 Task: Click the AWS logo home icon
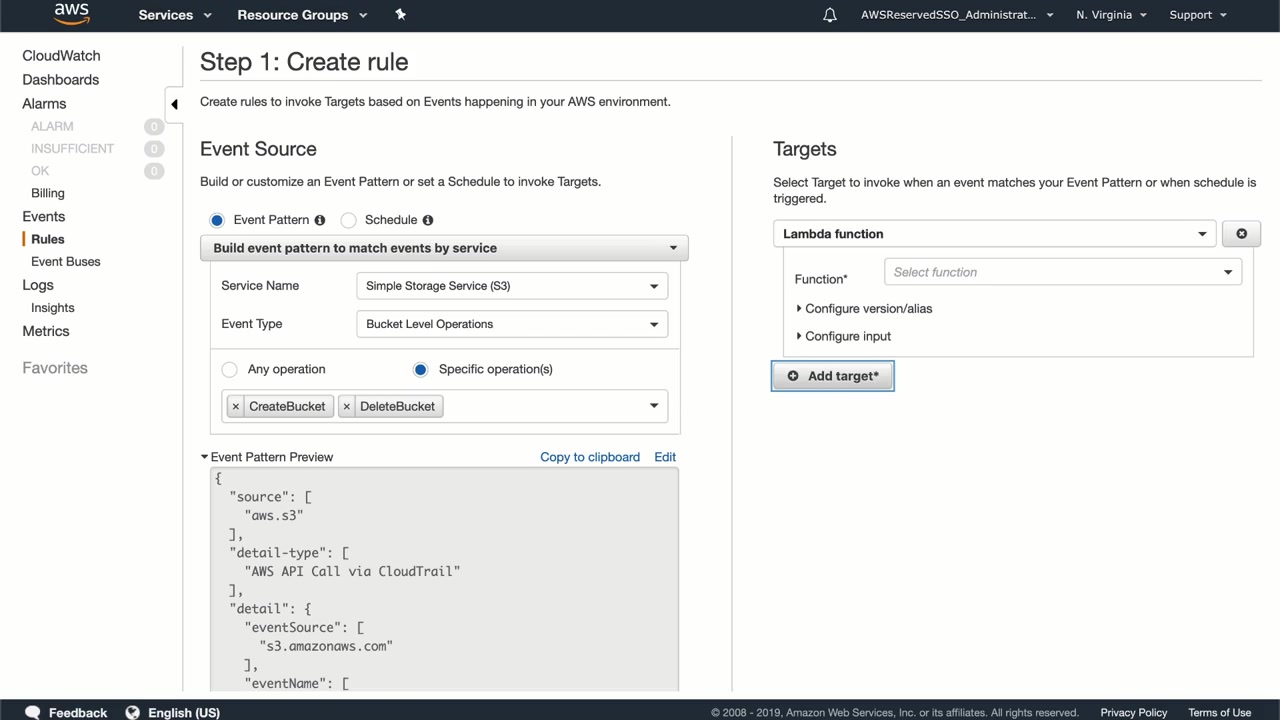(71, 14)
